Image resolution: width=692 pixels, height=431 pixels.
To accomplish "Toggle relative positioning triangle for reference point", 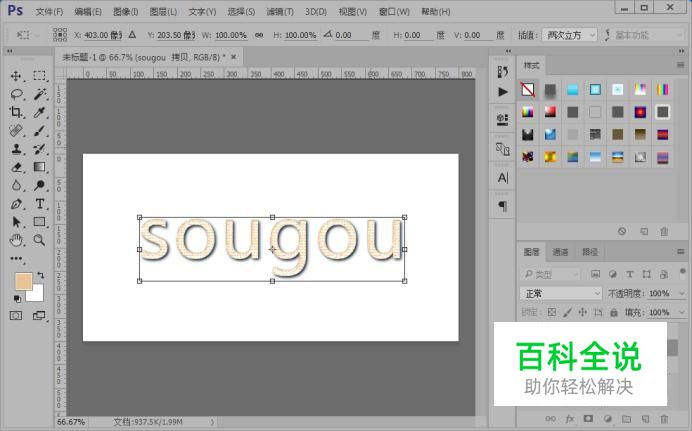I will (132, 34).
